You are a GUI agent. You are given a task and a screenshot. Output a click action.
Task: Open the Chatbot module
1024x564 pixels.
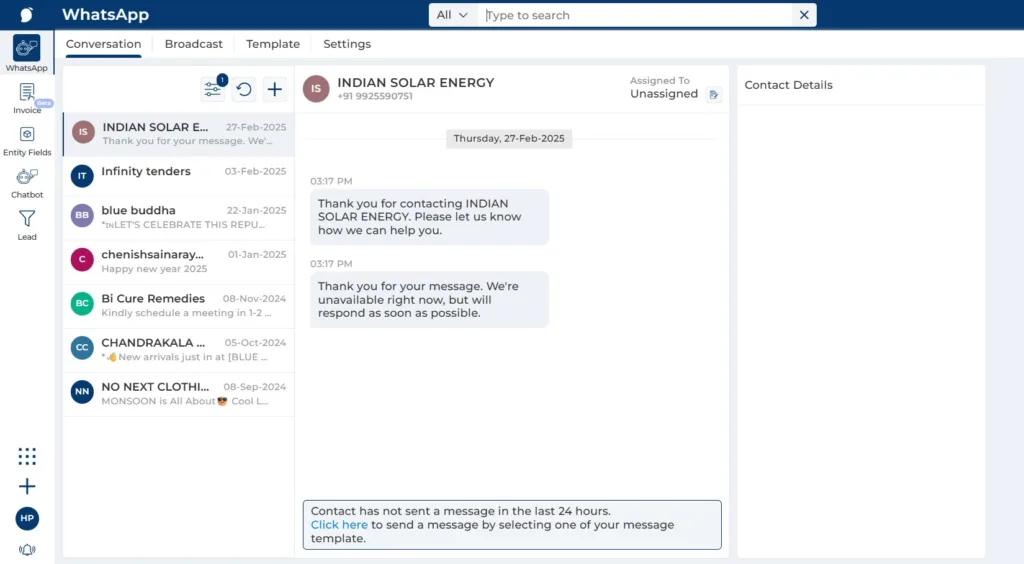click(x=27, y=183)
